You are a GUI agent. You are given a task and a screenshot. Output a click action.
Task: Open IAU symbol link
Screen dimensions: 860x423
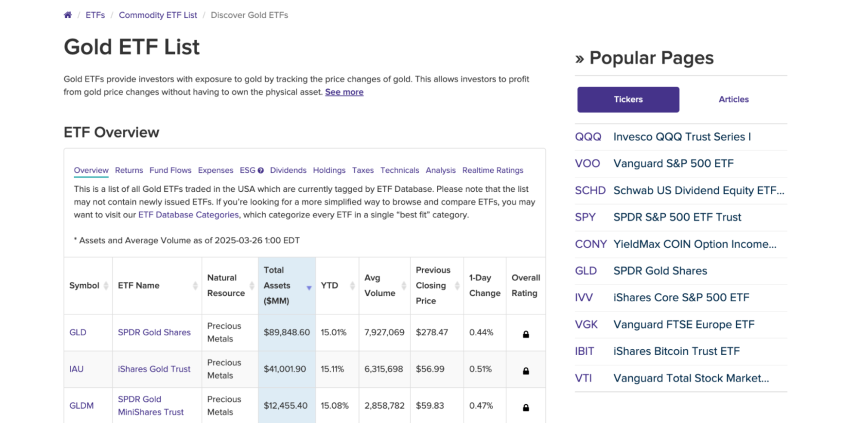(x=76, y=369)
